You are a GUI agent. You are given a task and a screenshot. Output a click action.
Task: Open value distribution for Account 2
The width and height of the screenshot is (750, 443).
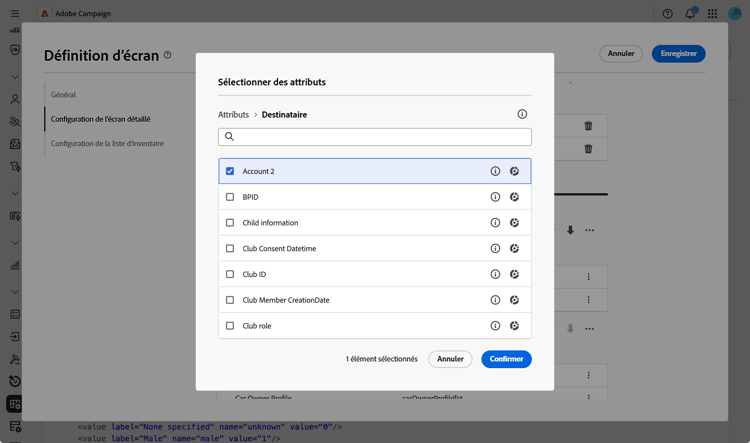click(x=514, y=171)
